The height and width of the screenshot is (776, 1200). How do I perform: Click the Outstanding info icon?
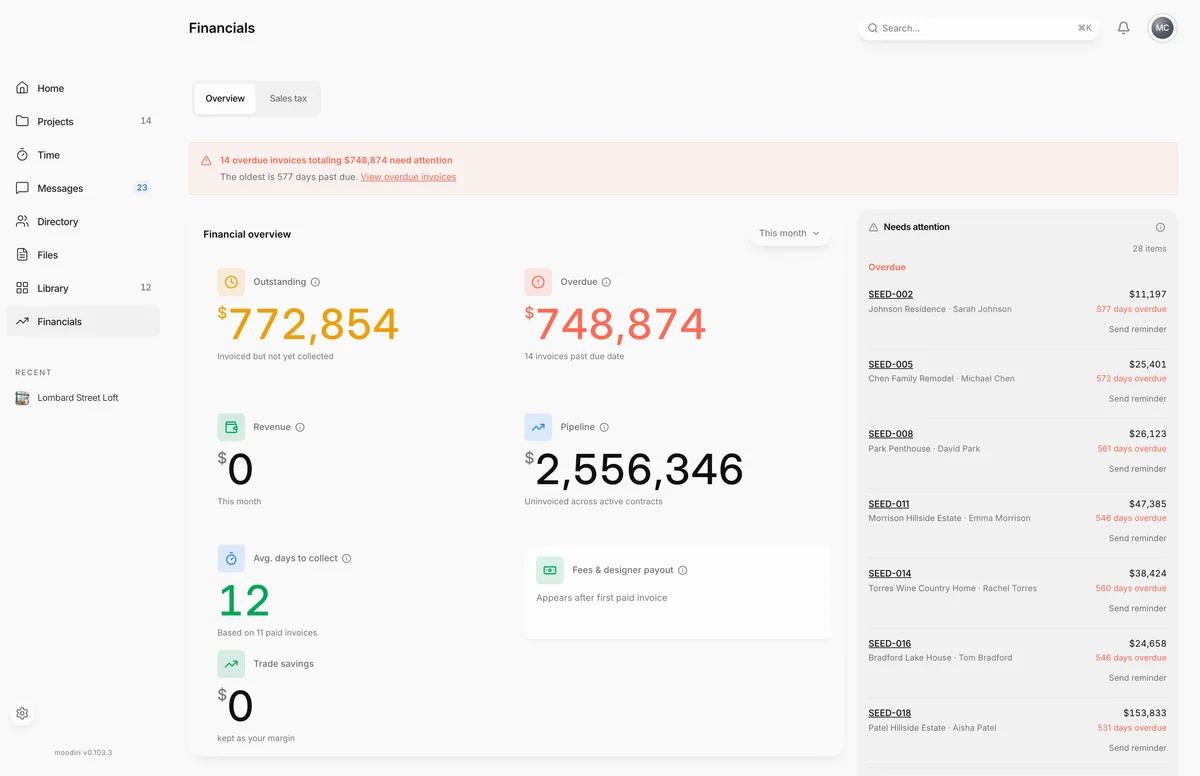(x=315, y=282)
